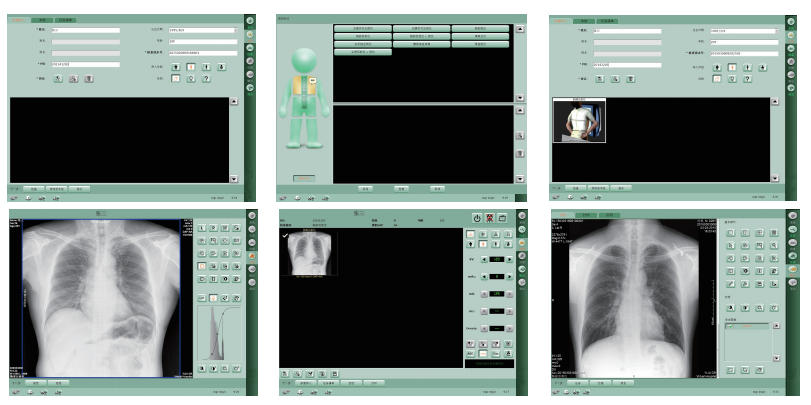This screenshot has width=811, height=405.
Task: Switch to the third tab in top-left panel
Action: (x=66, y=20)
